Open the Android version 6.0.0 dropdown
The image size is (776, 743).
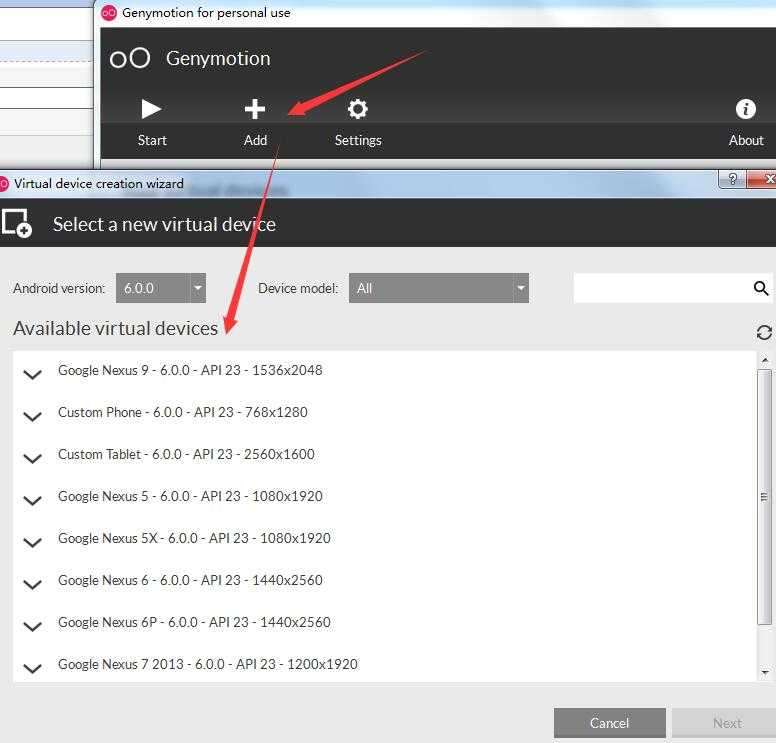[161, 288]
